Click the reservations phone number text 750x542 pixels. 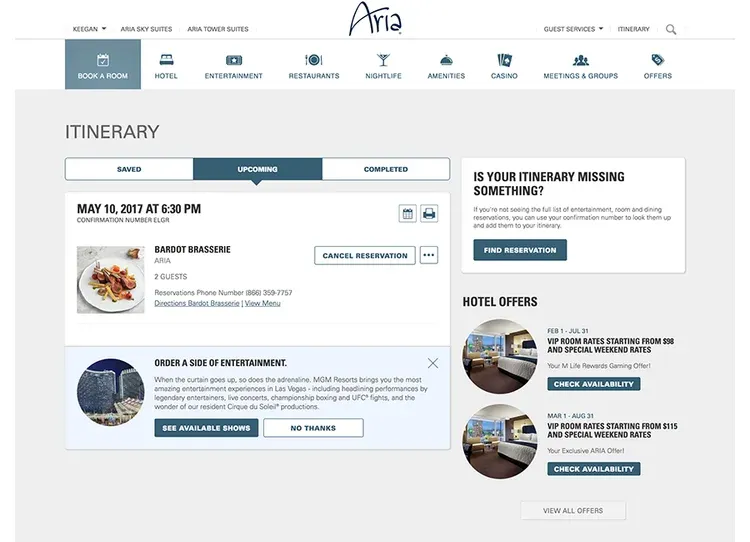click(223, 292)
